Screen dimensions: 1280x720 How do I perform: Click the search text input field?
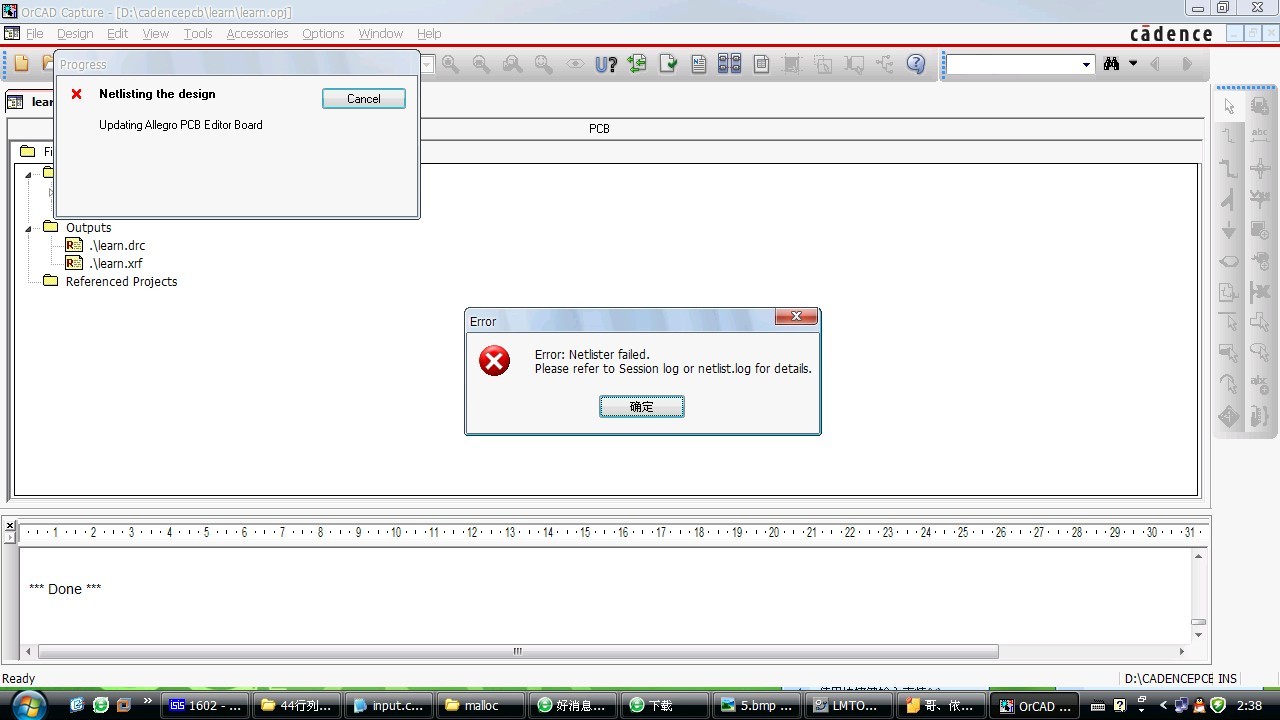coord(1014,65)
